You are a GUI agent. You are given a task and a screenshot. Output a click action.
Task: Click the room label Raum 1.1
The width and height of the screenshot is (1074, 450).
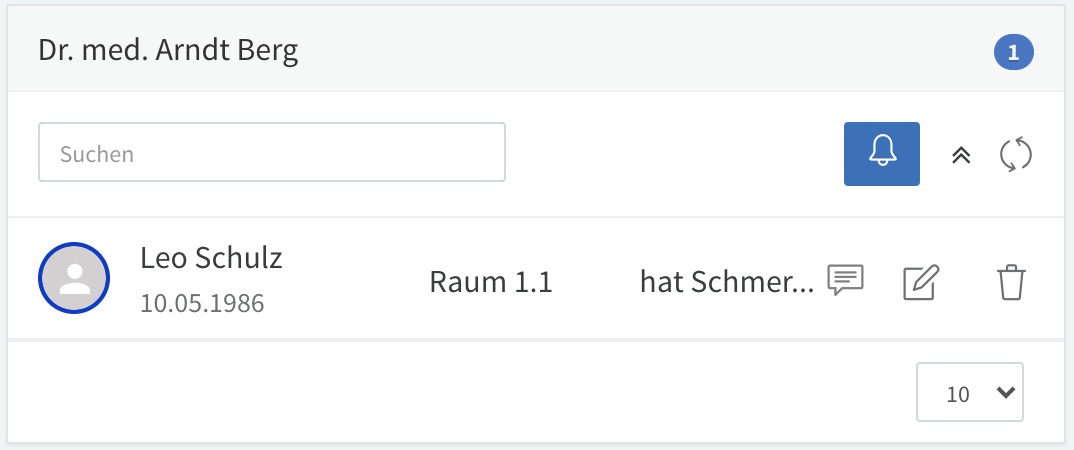click(490, 282)
